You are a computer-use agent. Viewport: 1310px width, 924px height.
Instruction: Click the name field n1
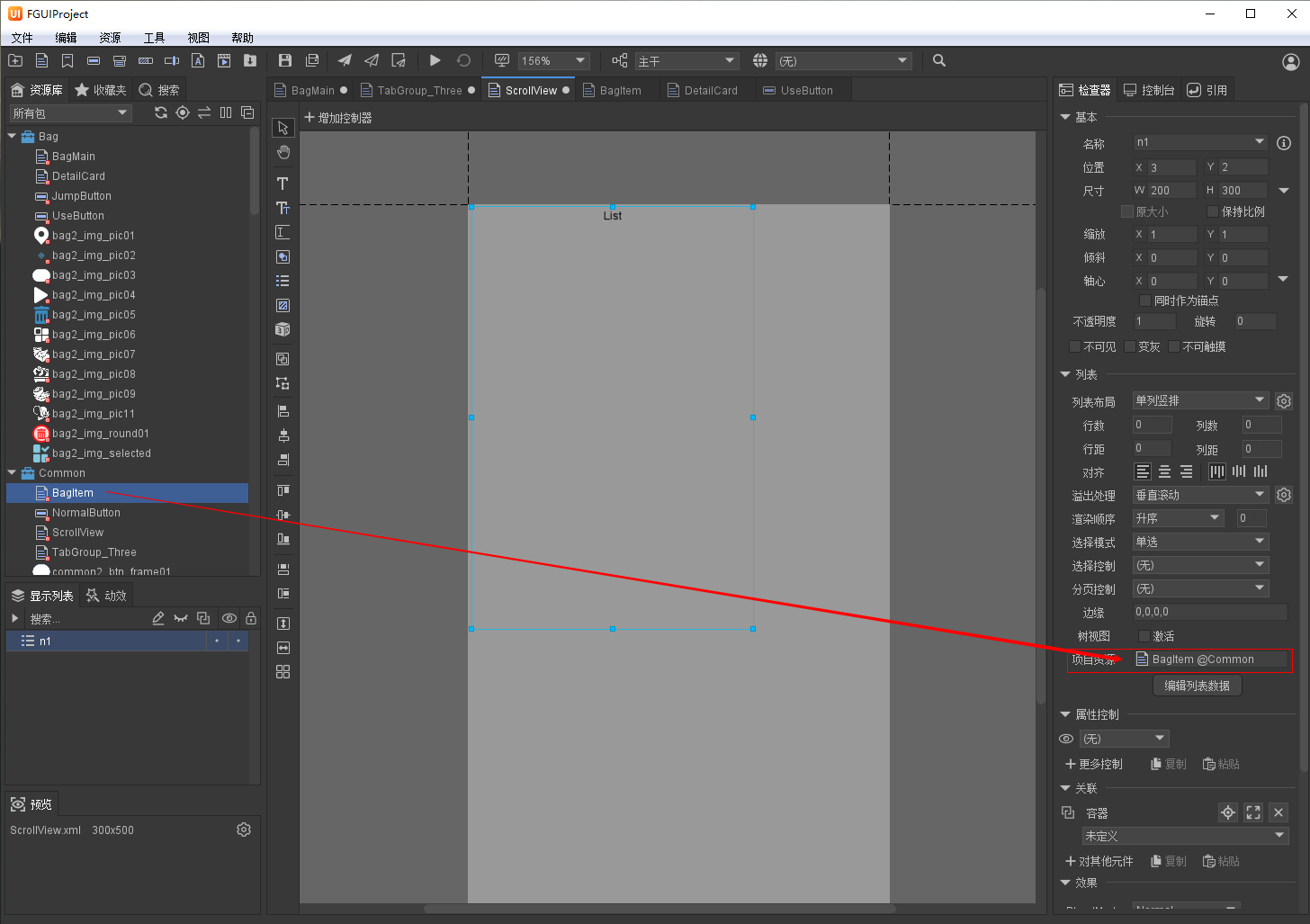(x=1200, y=142)
